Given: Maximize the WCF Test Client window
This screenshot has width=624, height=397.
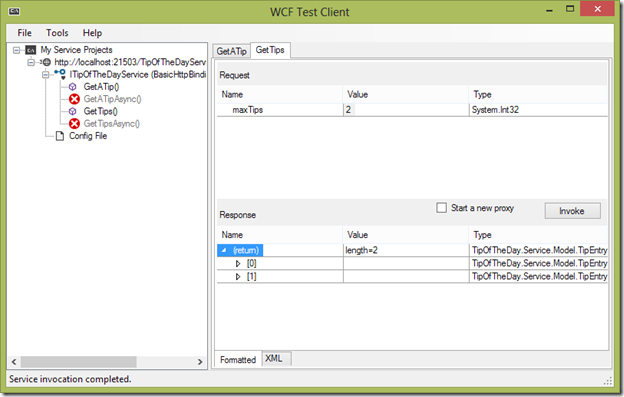Looking at the screenshot, I should coord(570,9).
